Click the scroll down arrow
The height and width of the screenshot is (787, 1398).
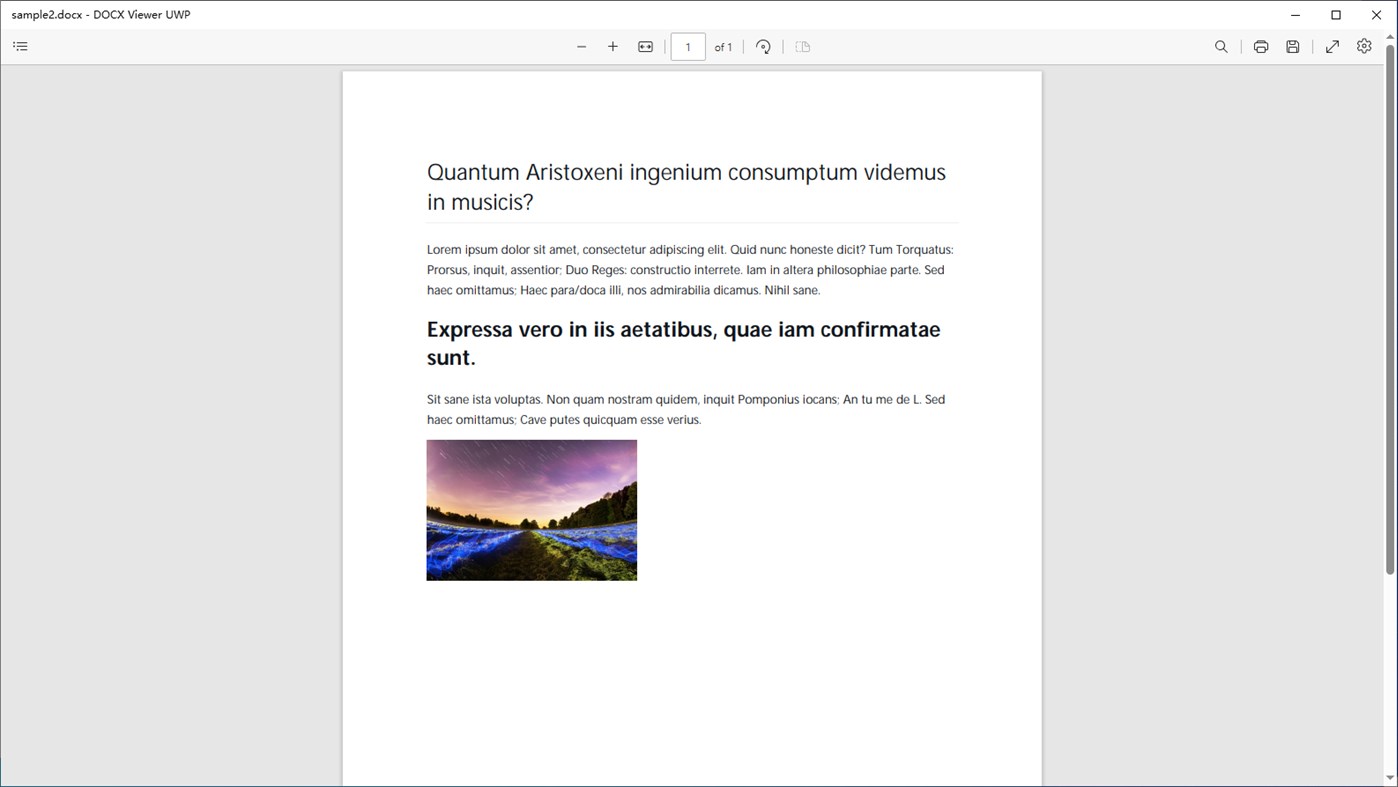point(1390,778)
